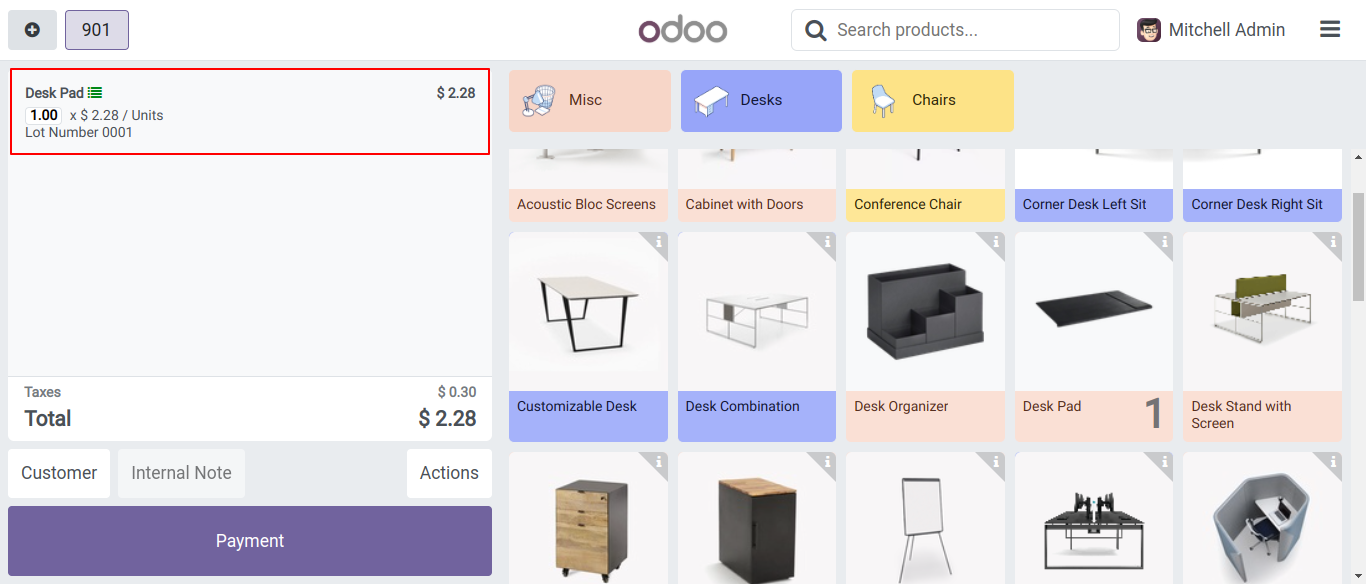Click info icon on Customizable Desk card
This screenshot has height=584, width=1366.
pos(659,242)
